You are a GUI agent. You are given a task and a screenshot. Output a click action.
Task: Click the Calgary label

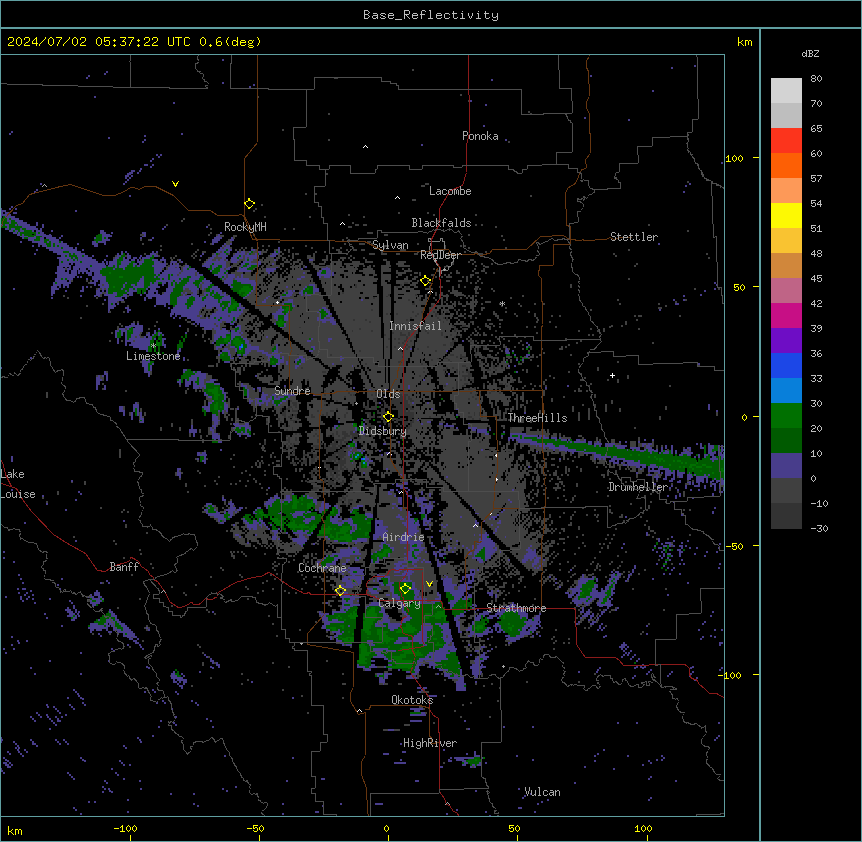(x=399, y=603)
